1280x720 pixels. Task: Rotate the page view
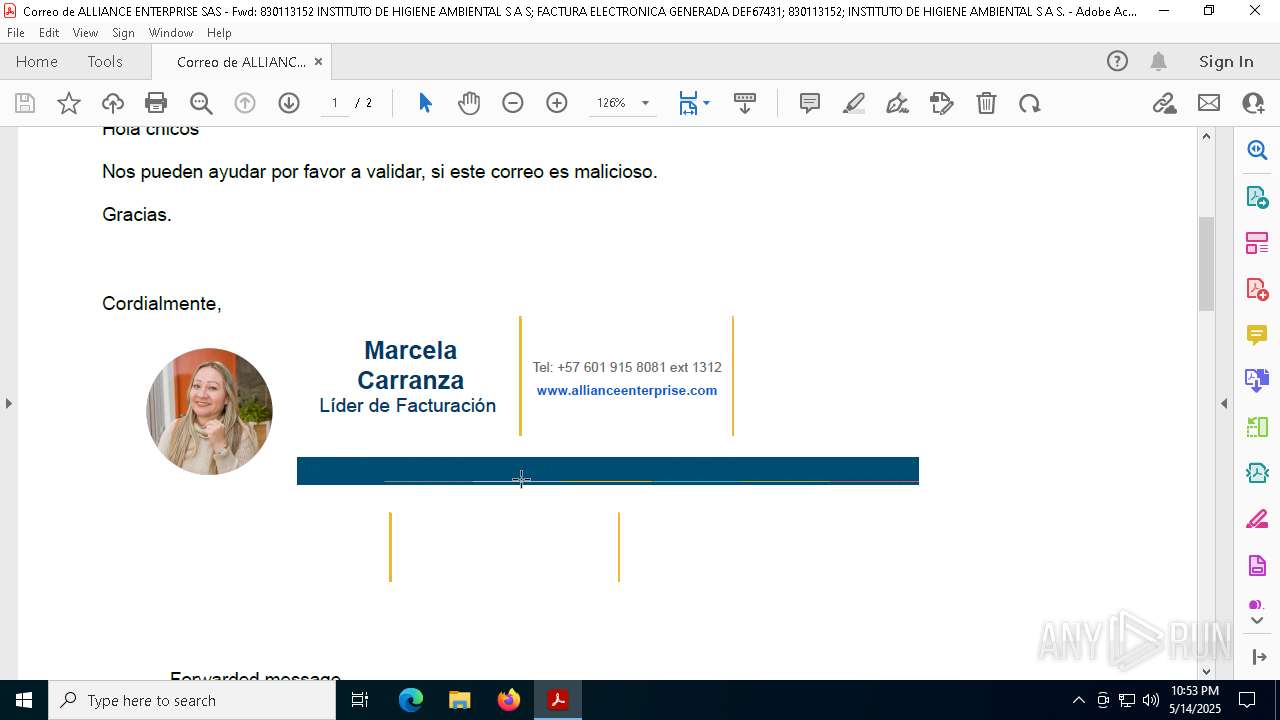[x=1030, y=103]
